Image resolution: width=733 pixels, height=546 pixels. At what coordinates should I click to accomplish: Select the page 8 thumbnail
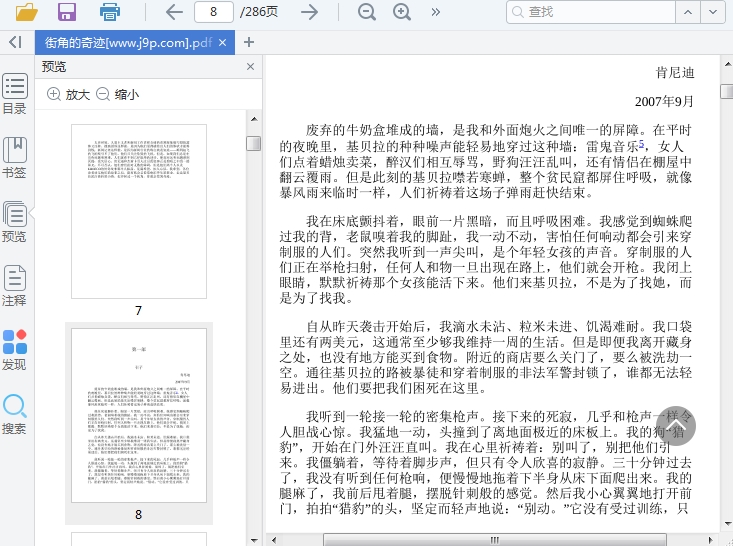tap(139, 416)
